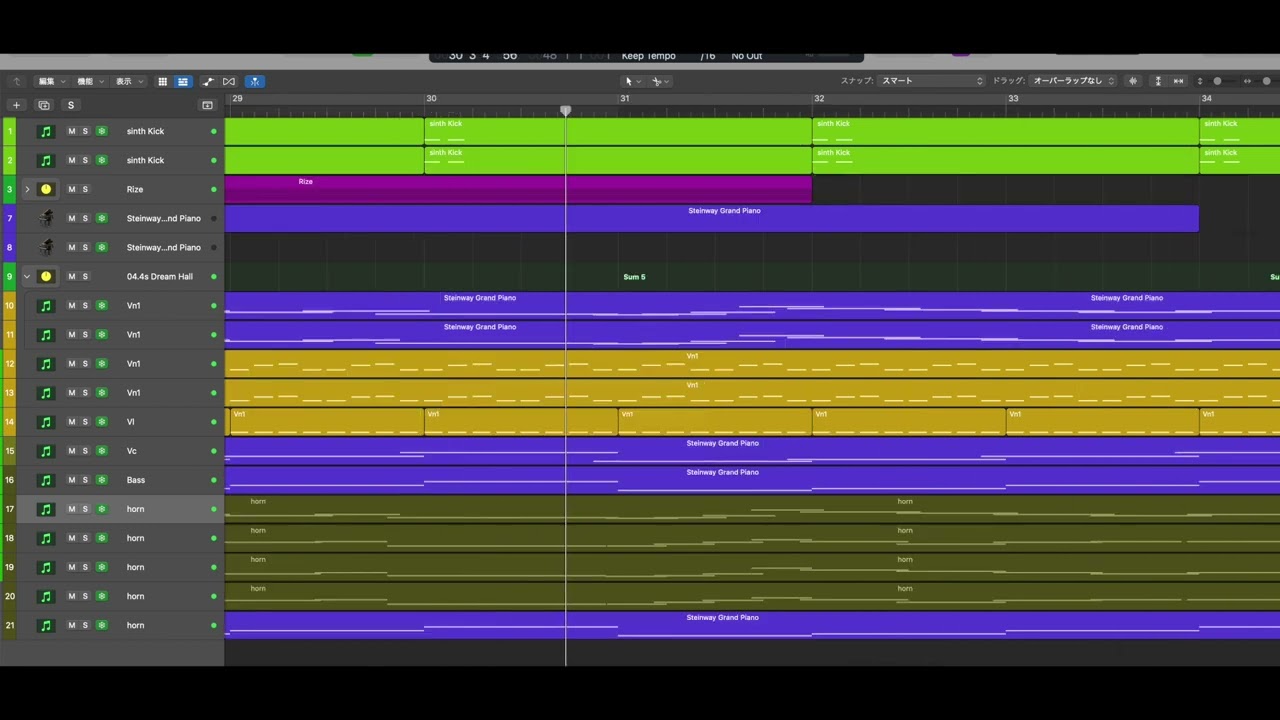Select track 18 horn name
This screenshot has width=1280, height=720.
tap(135, 538)
